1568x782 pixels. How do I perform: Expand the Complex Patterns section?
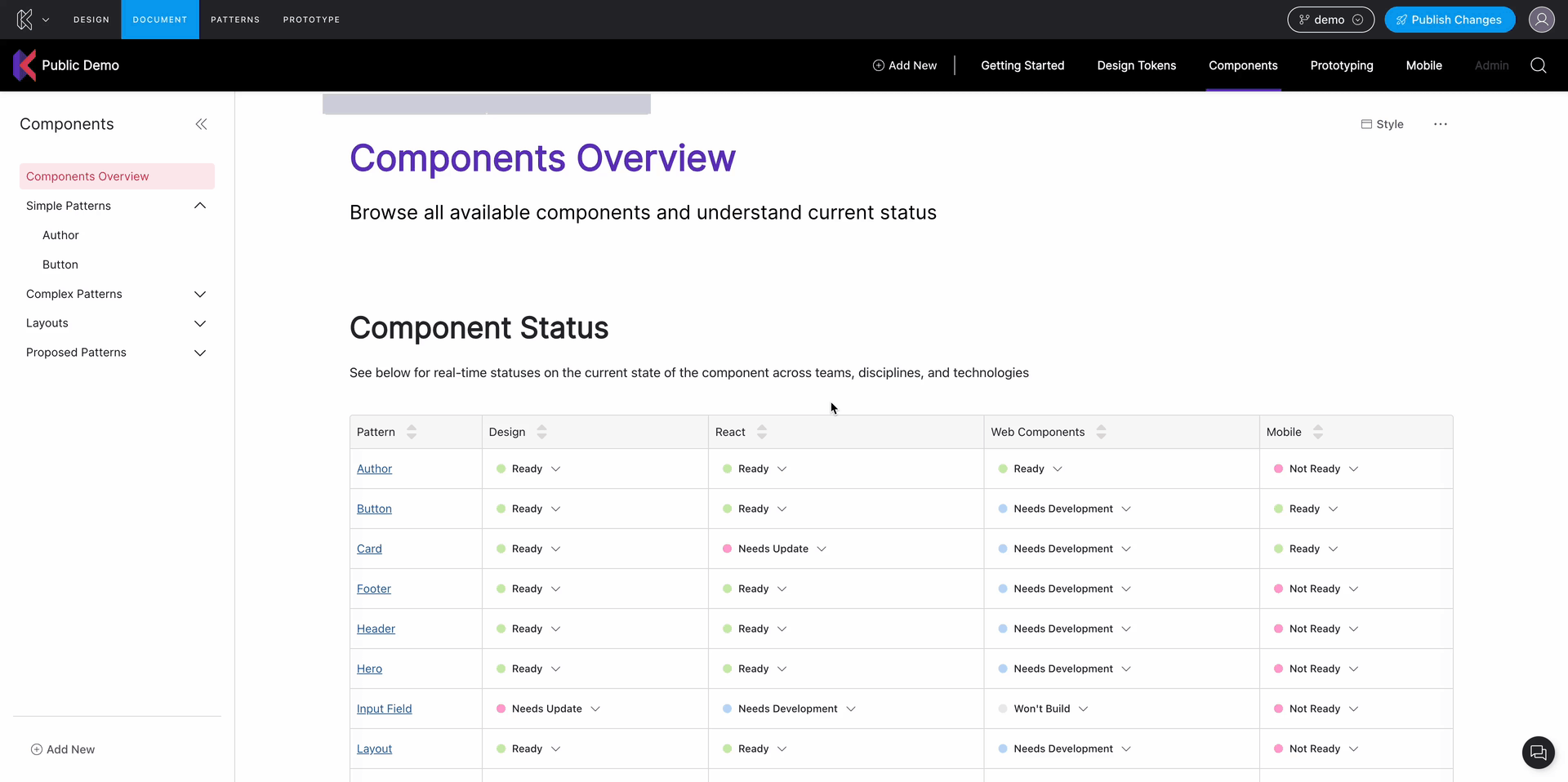tap(199, 294)
